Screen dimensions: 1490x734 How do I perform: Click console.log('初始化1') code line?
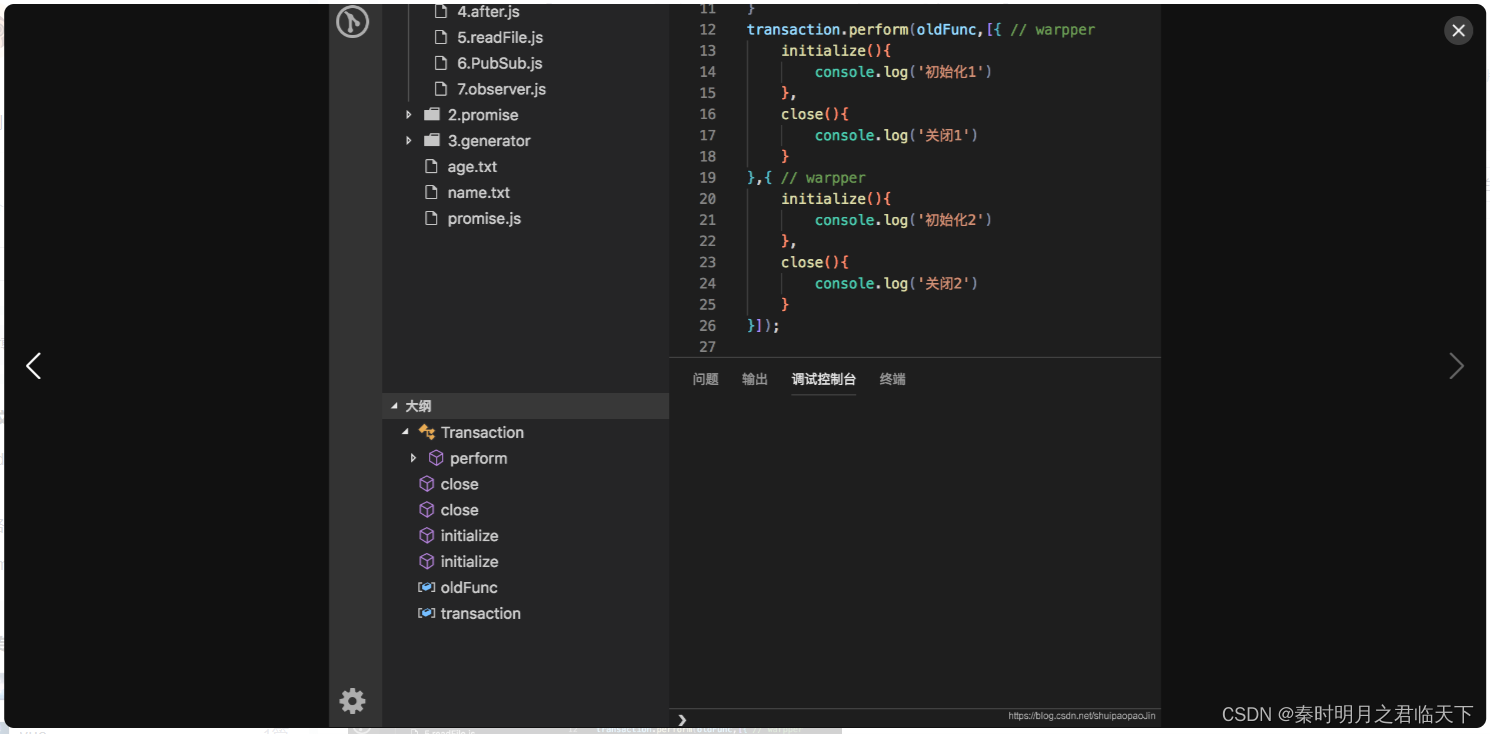click(903, 72)
